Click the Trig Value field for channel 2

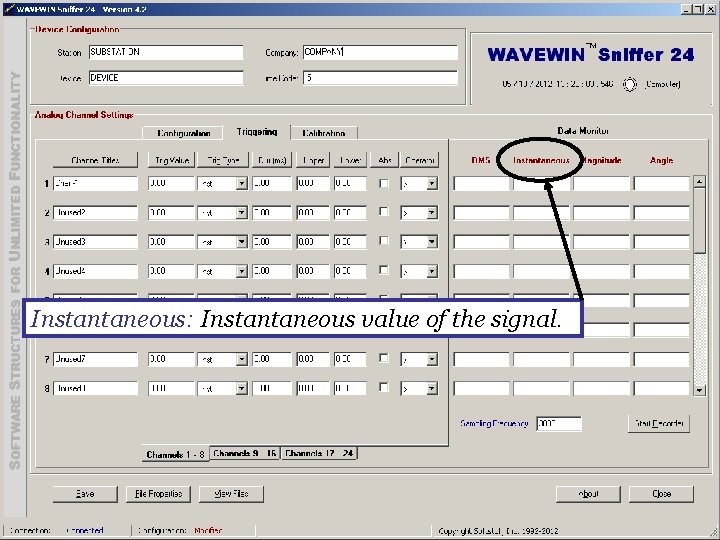coord(172,213)
